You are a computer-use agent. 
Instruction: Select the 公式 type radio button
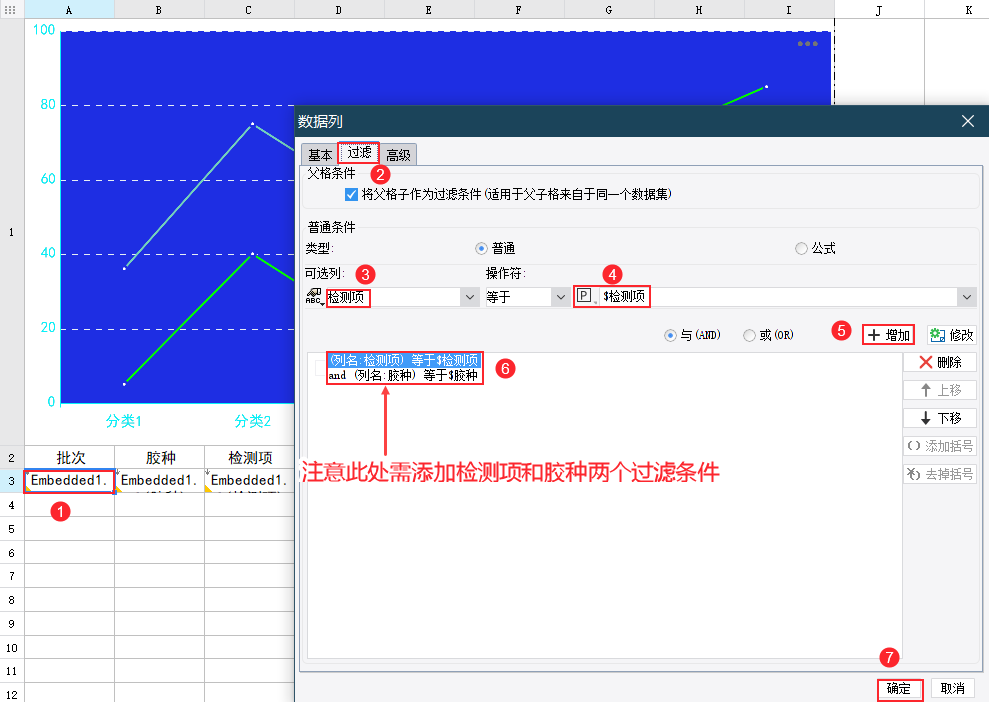801,249
